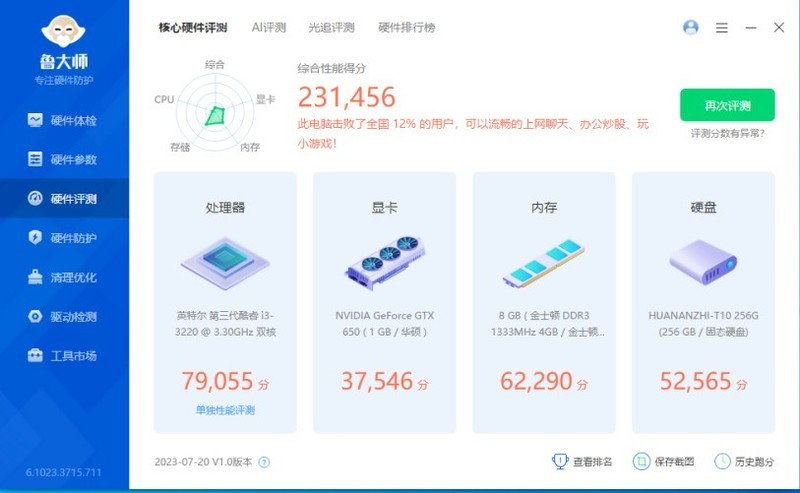This screenshot has height=493, width=800.
Task: Click the disk score 52,565
Action: (x=696, y=381)
